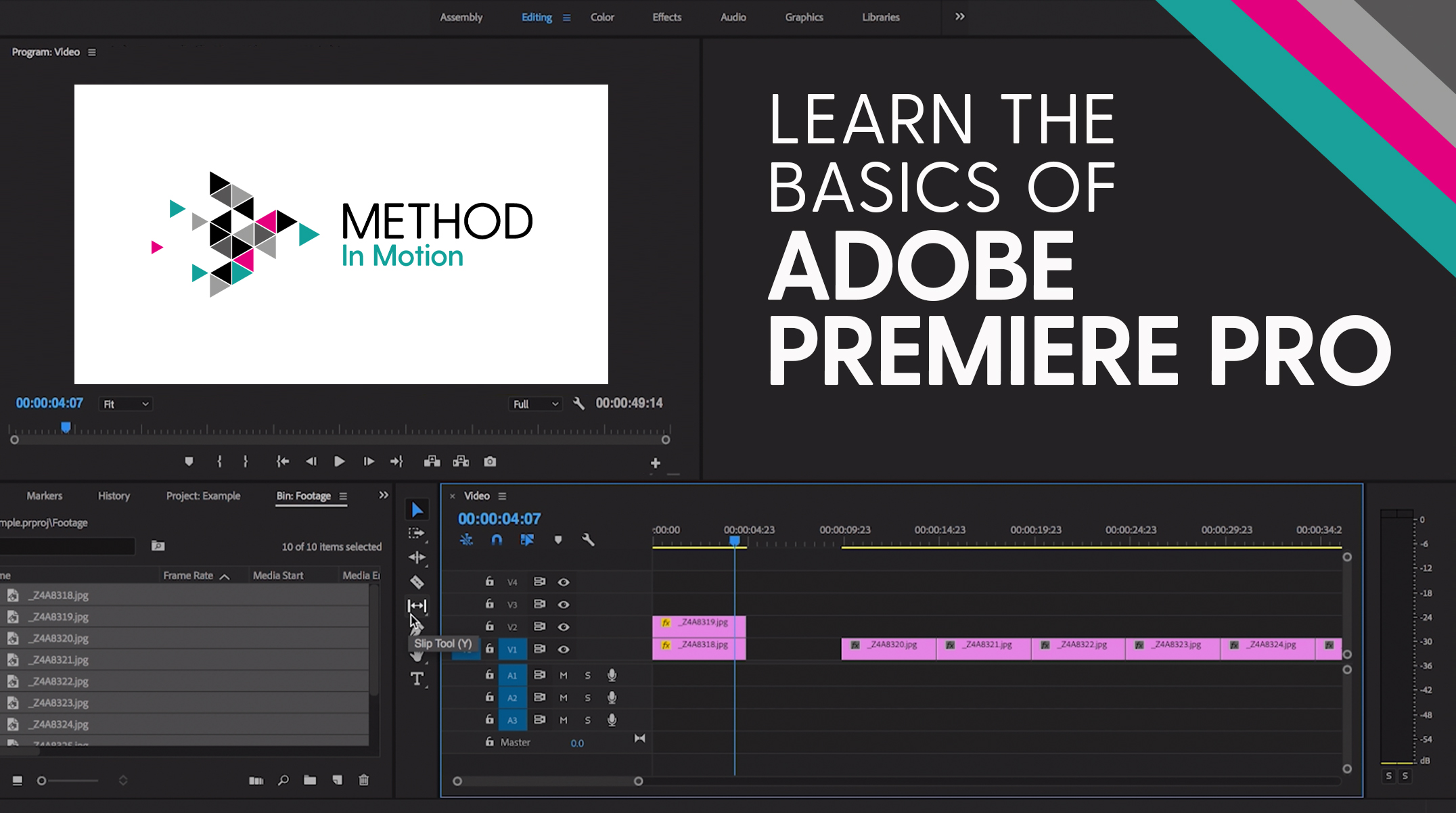Click the Find magnifier in bin

click(x=283, y=781)
